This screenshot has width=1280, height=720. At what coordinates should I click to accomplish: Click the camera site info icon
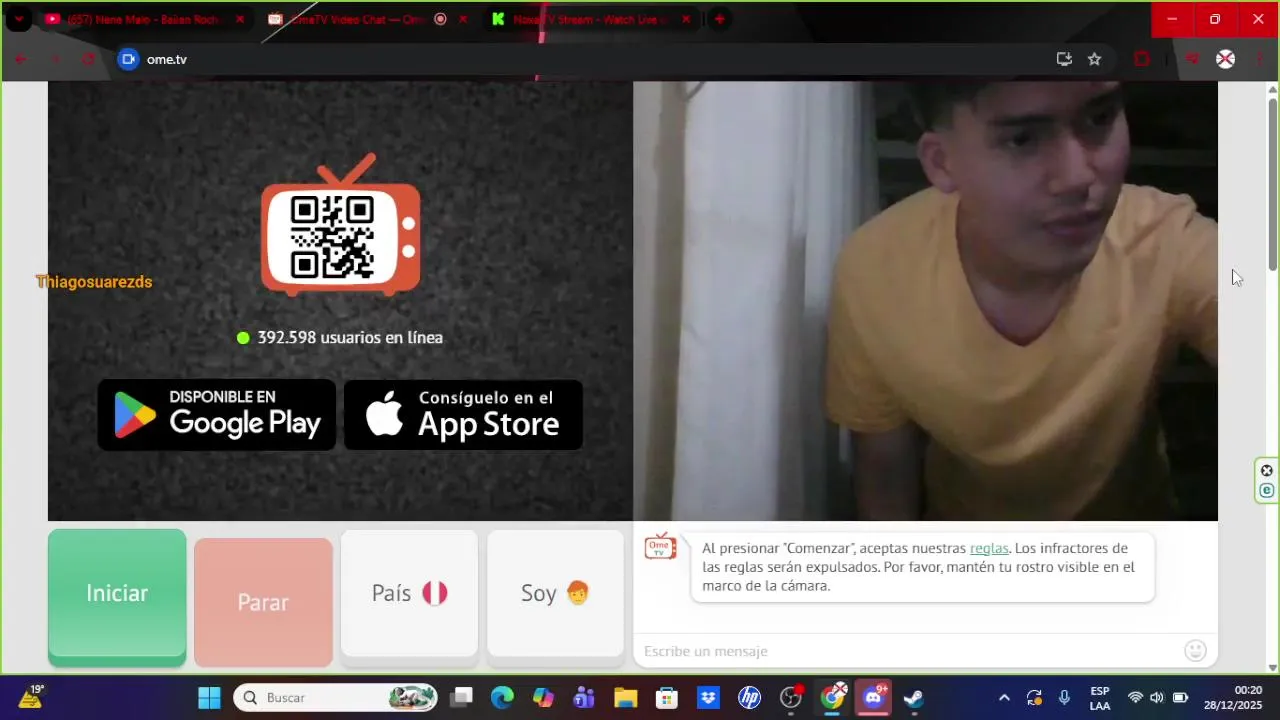[128, 59]
